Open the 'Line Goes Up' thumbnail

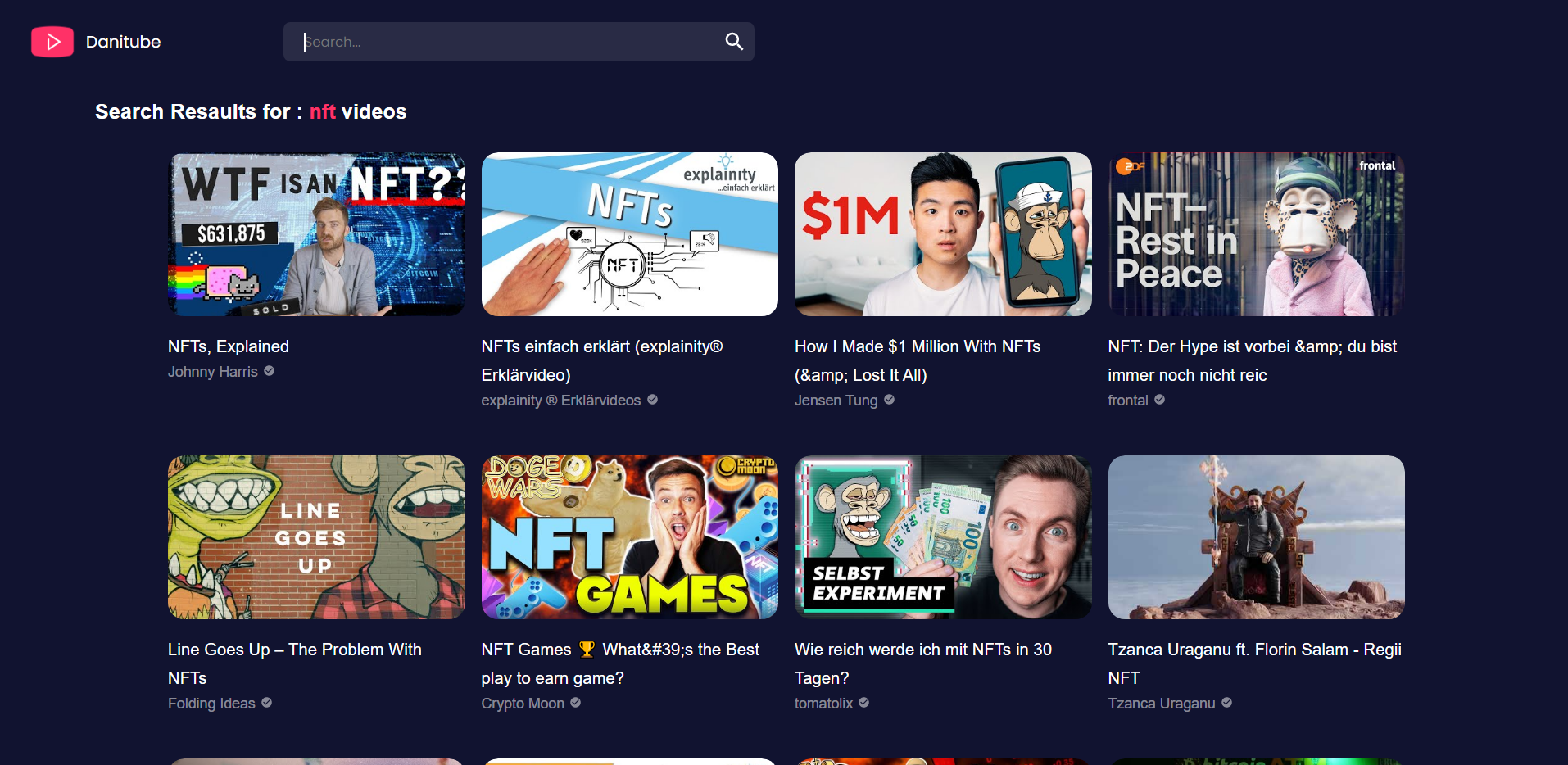(316, 537)
